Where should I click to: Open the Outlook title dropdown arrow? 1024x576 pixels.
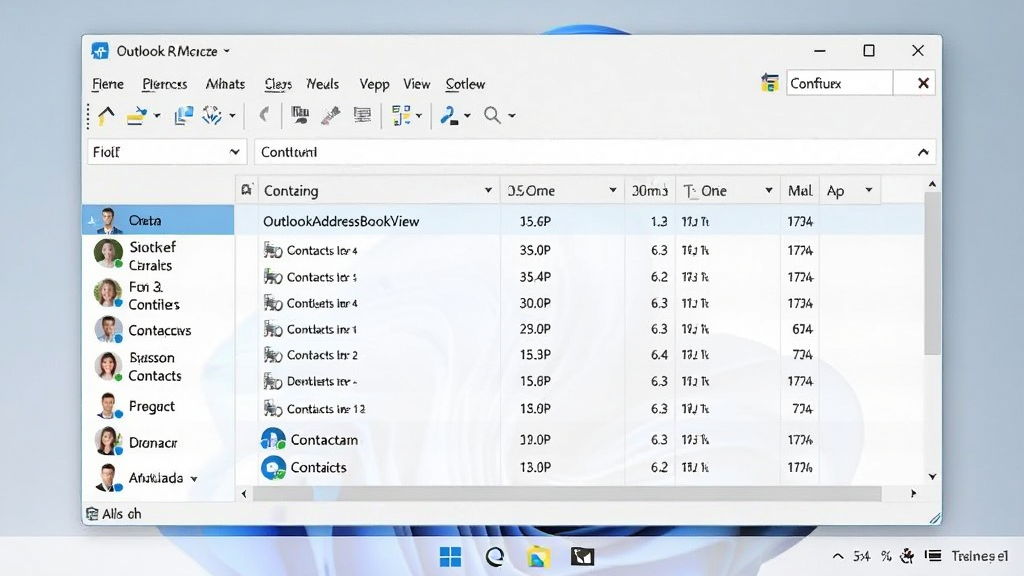tap(227, 51)
